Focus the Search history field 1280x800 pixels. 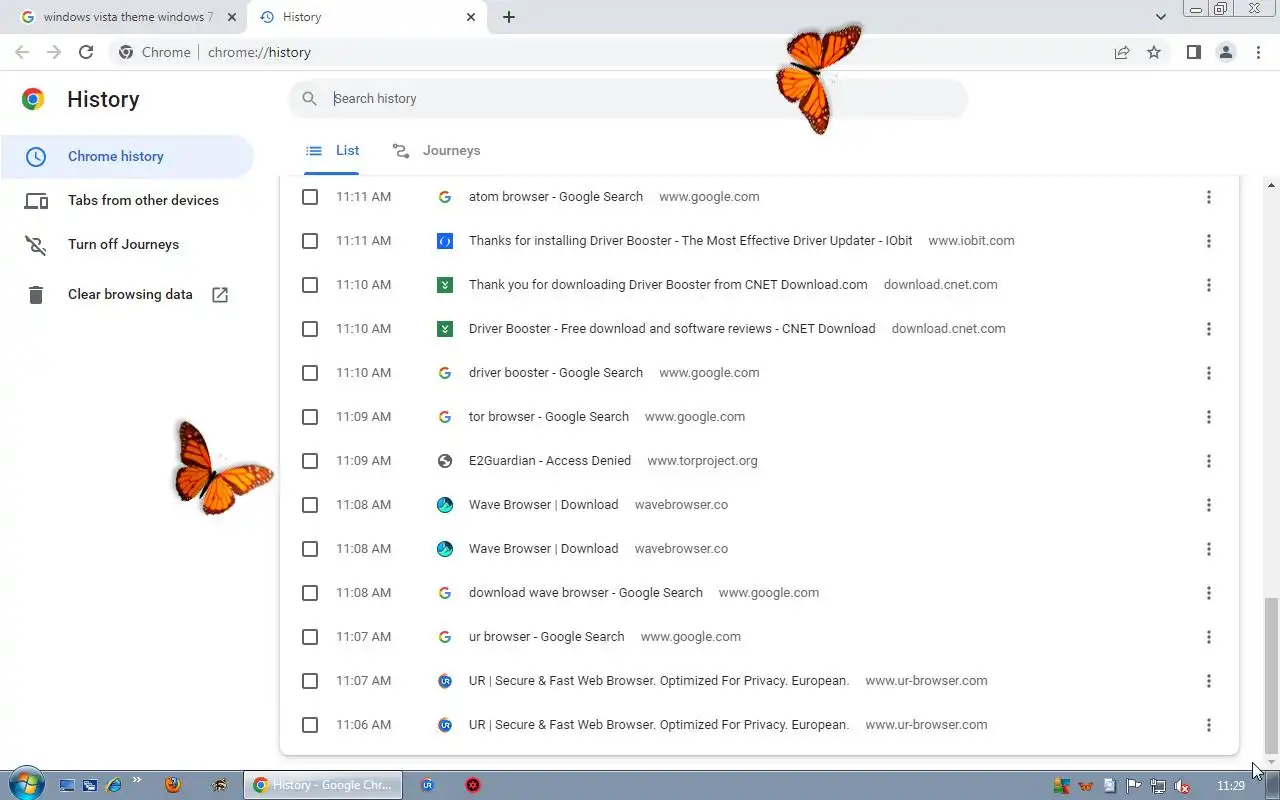click(x=628, y=98)
